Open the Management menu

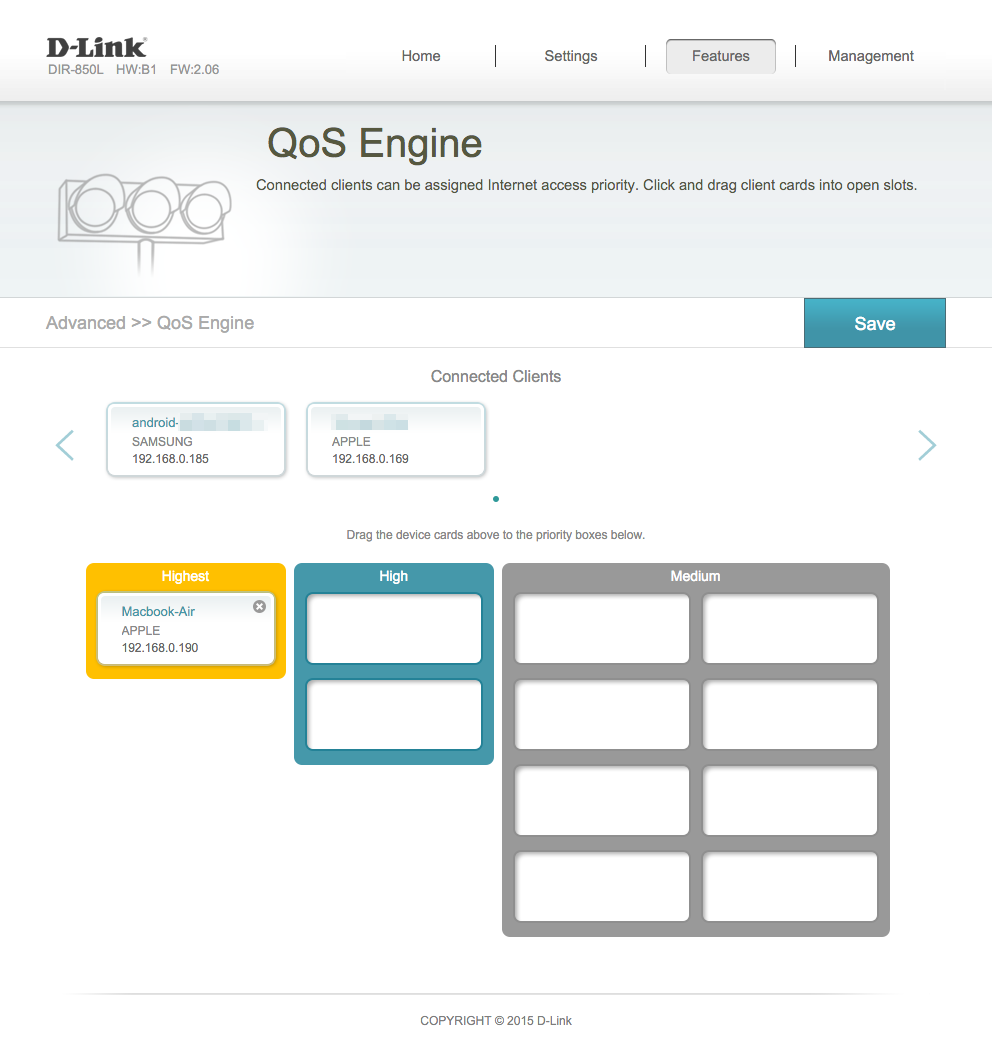click(x=870, y=56)
